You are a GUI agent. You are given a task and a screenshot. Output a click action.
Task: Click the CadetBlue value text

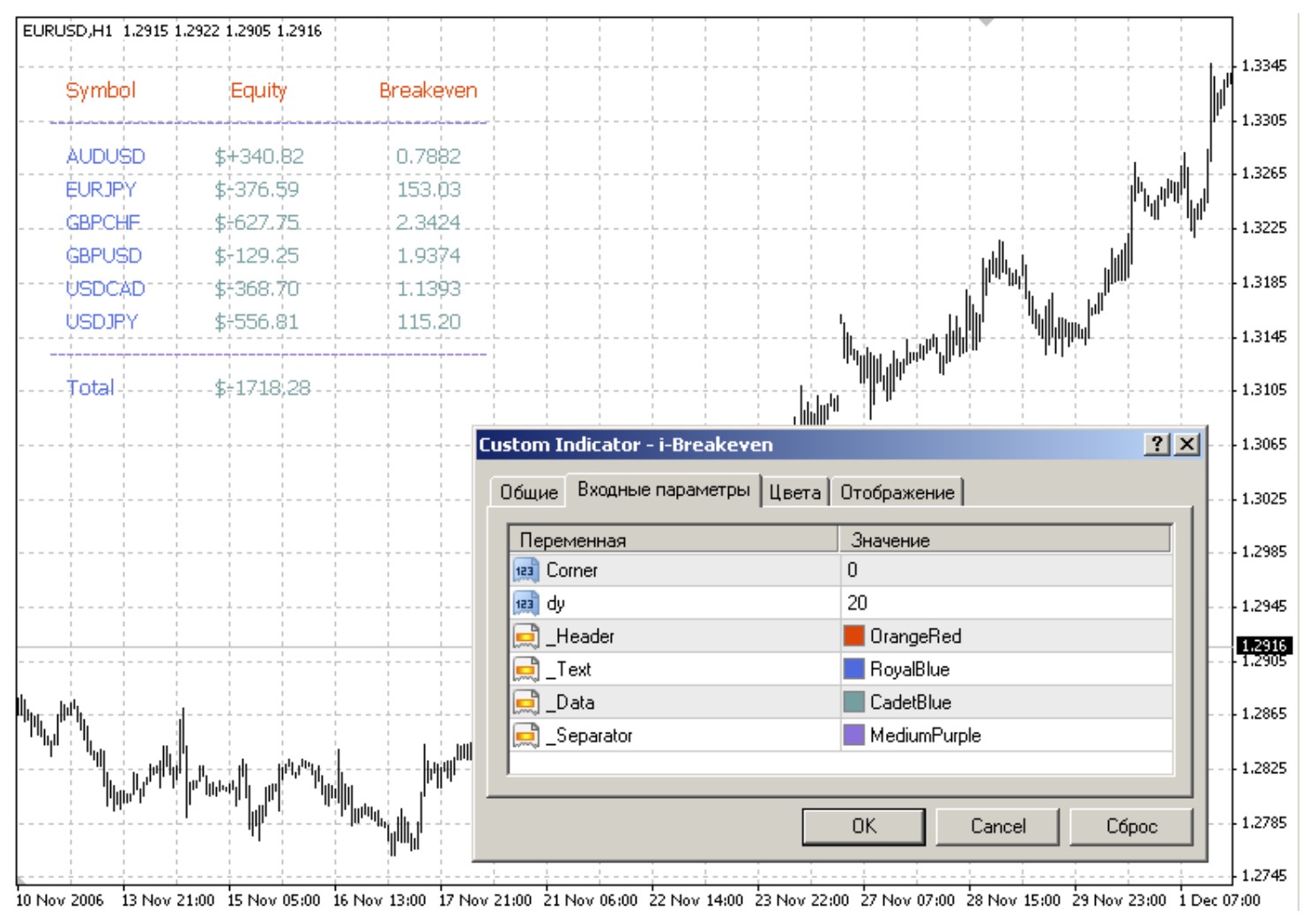pyautogui.click(x=911, y=703)
